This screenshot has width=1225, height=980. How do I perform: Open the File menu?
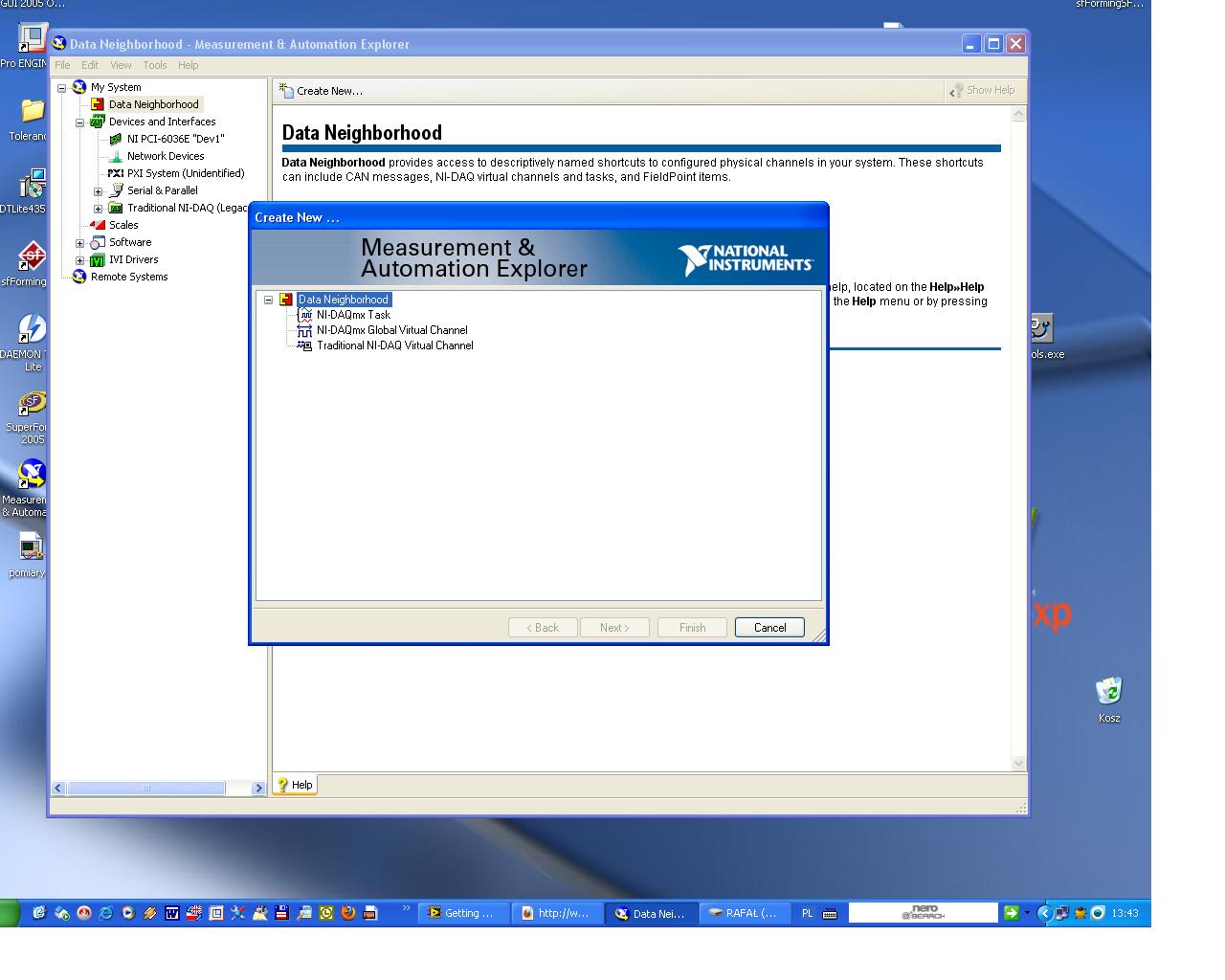click(62, 65)
